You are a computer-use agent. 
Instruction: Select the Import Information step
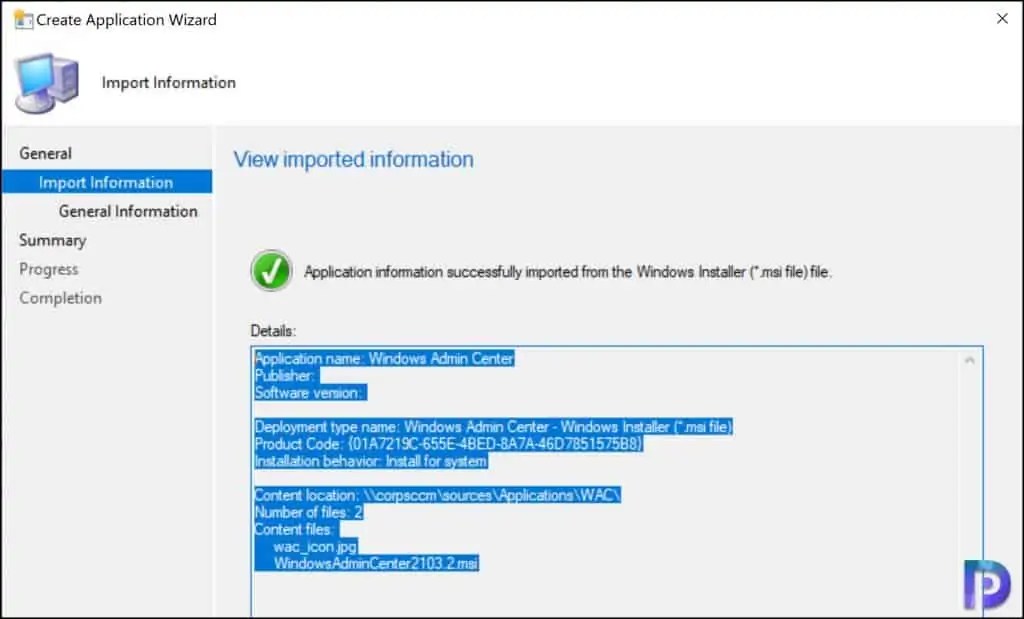point(107,182)
